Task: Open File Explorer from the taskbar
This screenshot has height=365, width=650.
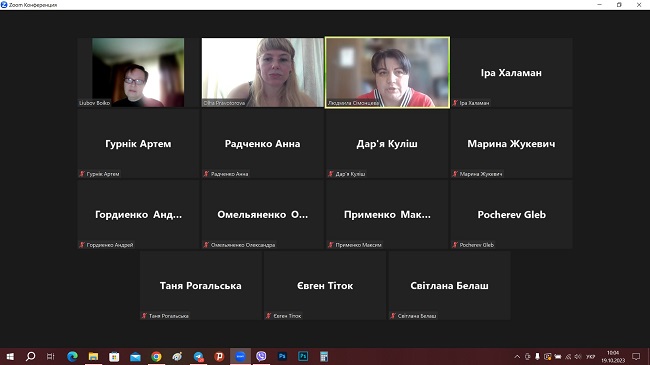Action: pyautogui.click(x=93, y=356)
